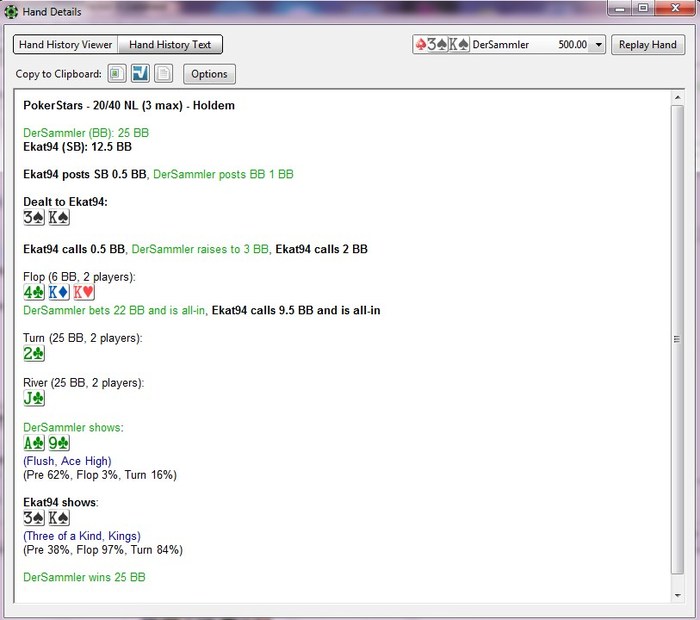Click 'DerSammler posts BB 1 BB' text
Screen dimensions: 700x620
point(223,175)
